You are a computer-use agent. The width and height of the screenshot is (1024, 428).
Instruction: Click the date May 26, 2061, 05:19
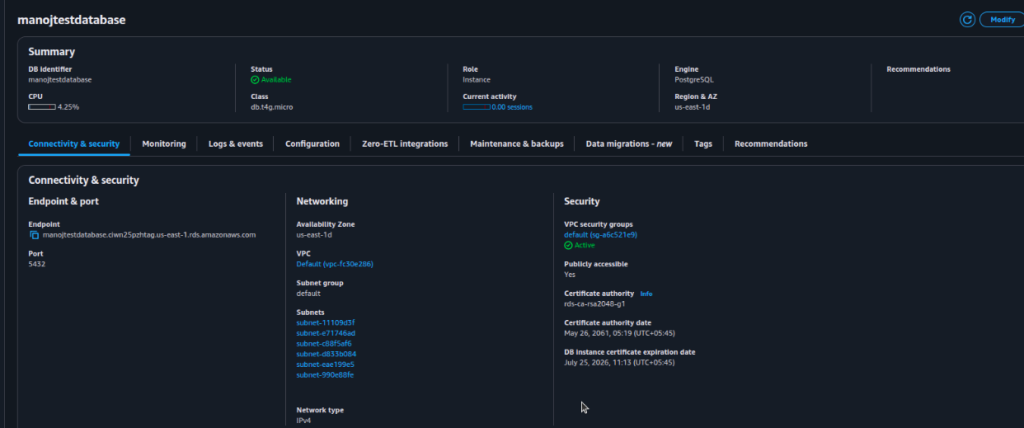[x=620, y=333]
